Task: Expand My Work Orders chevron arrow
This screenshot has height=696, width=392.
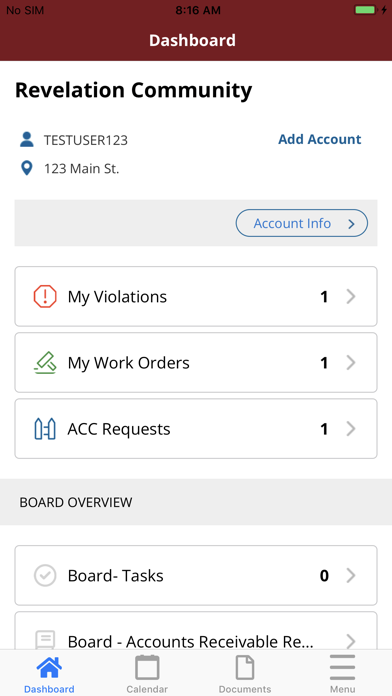Action: pyautogui.click(x=351, y=363)
